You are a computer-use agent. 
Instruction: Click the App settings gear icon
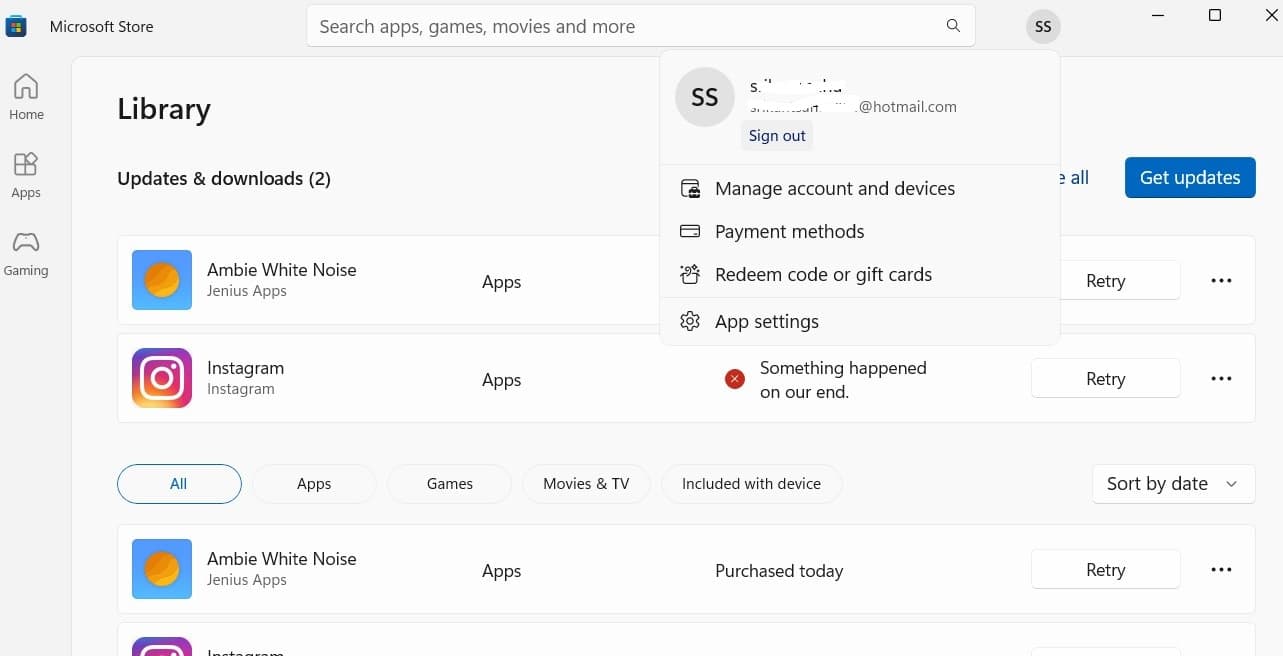[x=690, y=321]
